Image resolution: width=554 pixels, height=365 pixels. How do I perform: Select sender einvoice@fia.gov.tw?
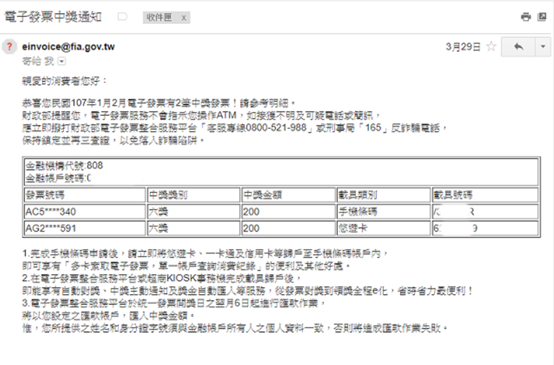point(68,47)
